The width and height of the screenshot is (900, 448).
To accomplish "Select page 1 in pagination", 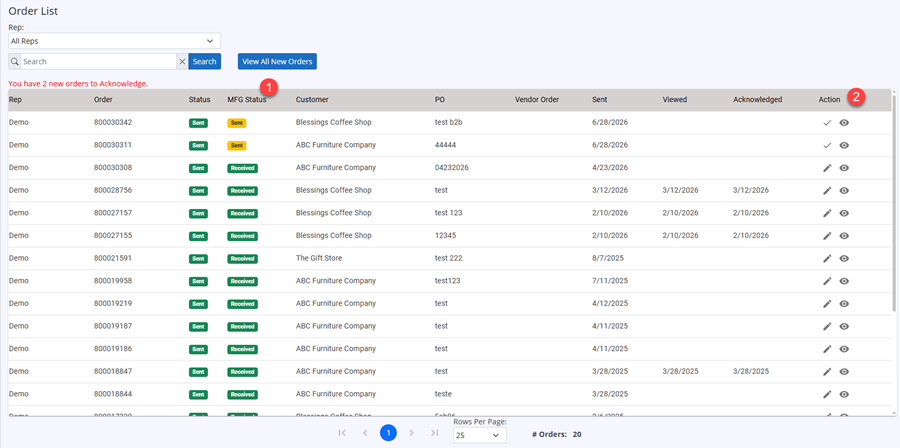I will tap(388, 433).
